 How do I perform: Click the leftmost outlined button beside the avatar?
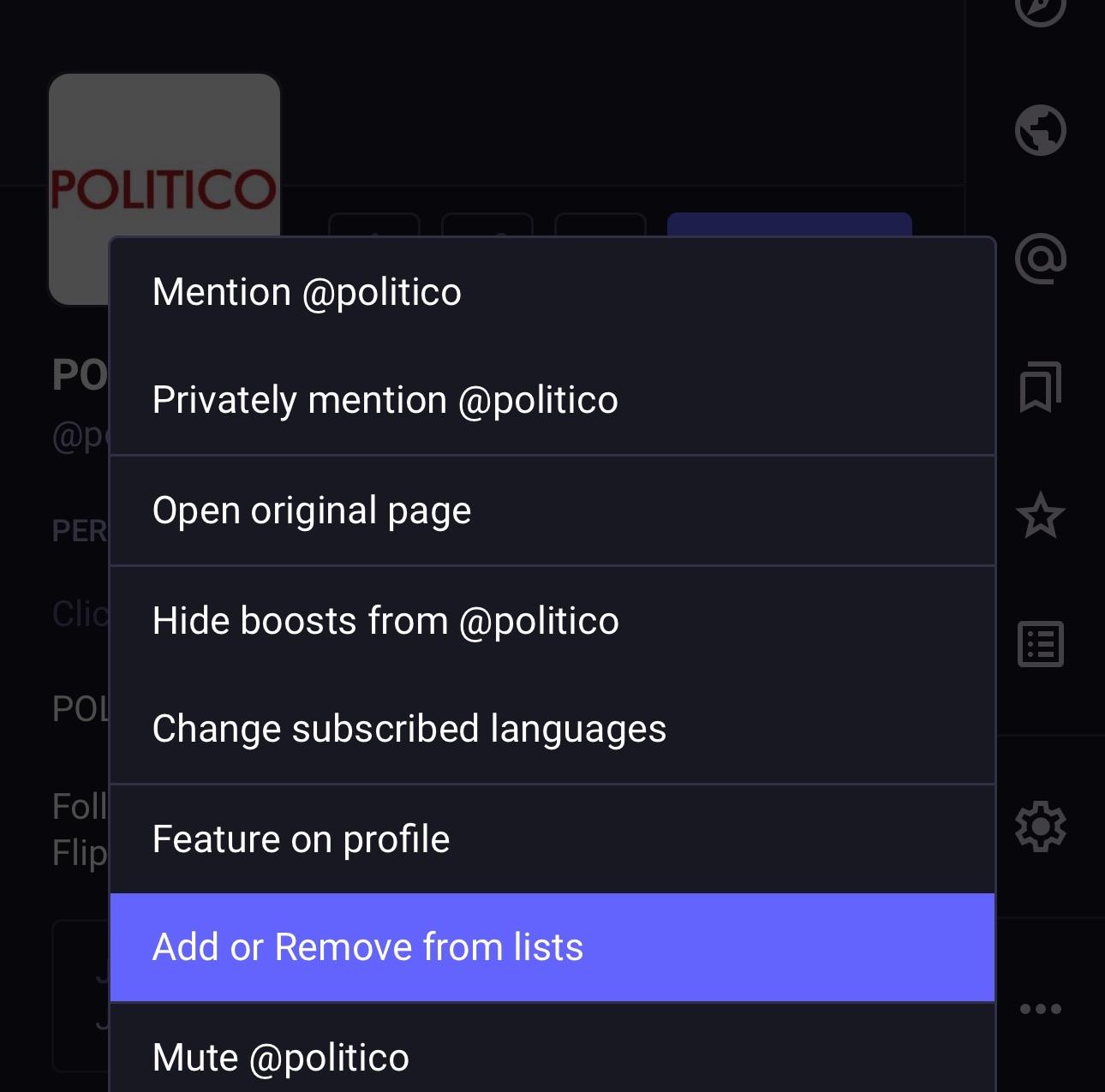point(374,225)
